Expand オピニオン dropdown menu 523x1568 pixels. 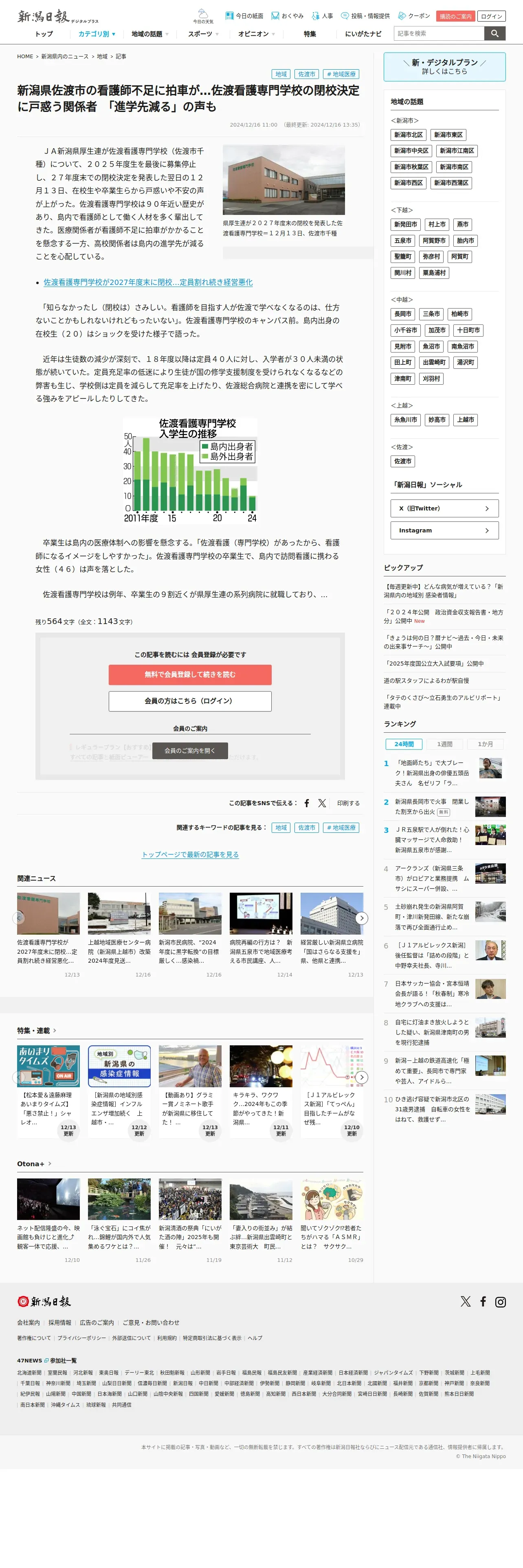(x=256, y=34)
